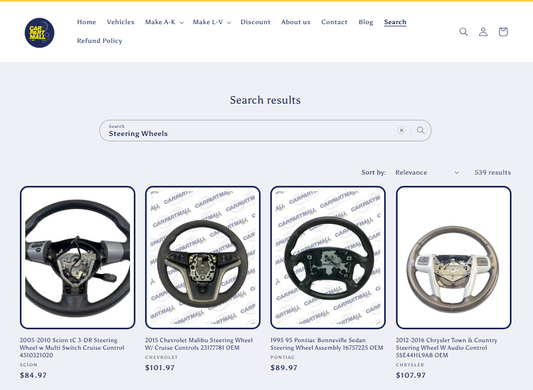The image size is (533, 390).
Task: Click the Sort by label
Action: (374, 173)
